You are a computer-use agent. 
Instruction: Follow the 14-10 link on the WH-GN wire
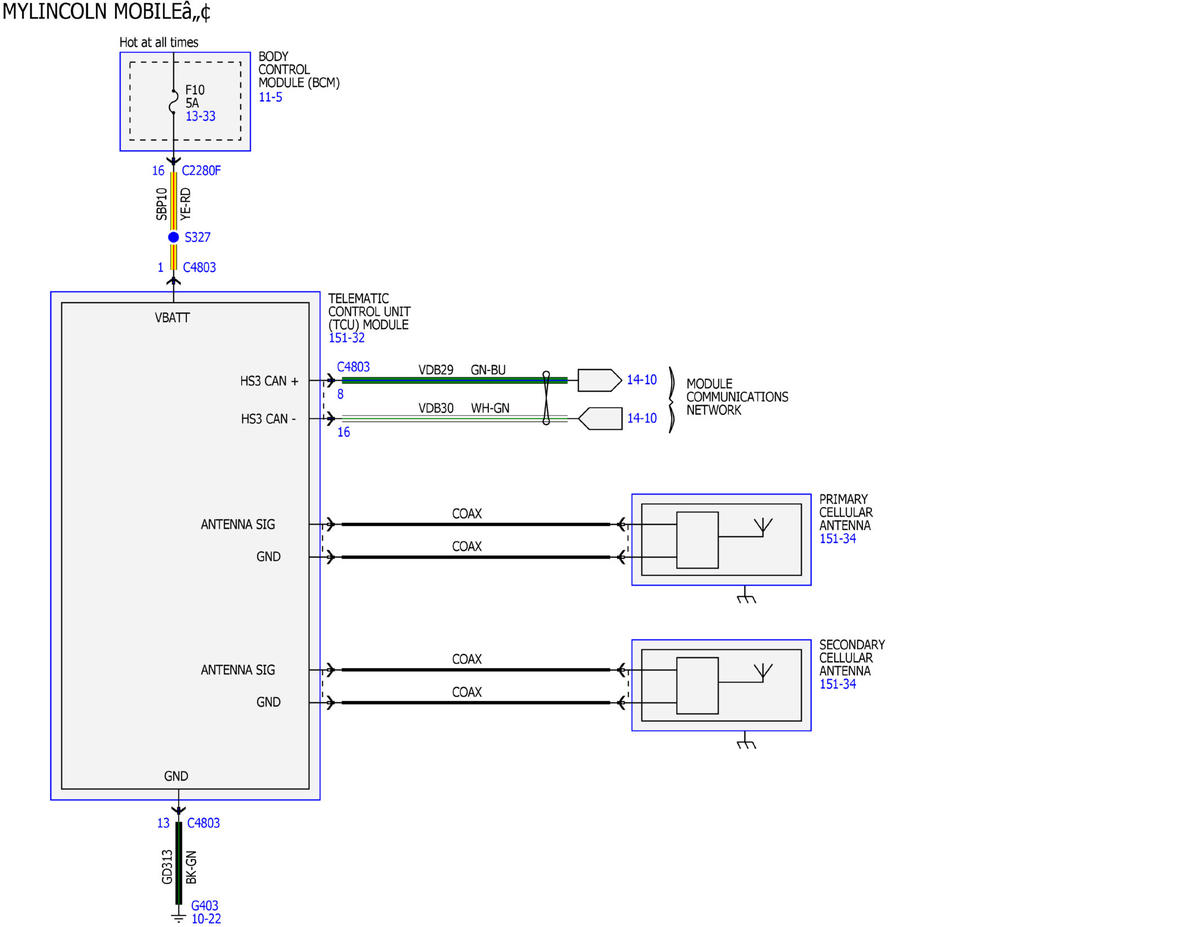[x=642, y=418]
